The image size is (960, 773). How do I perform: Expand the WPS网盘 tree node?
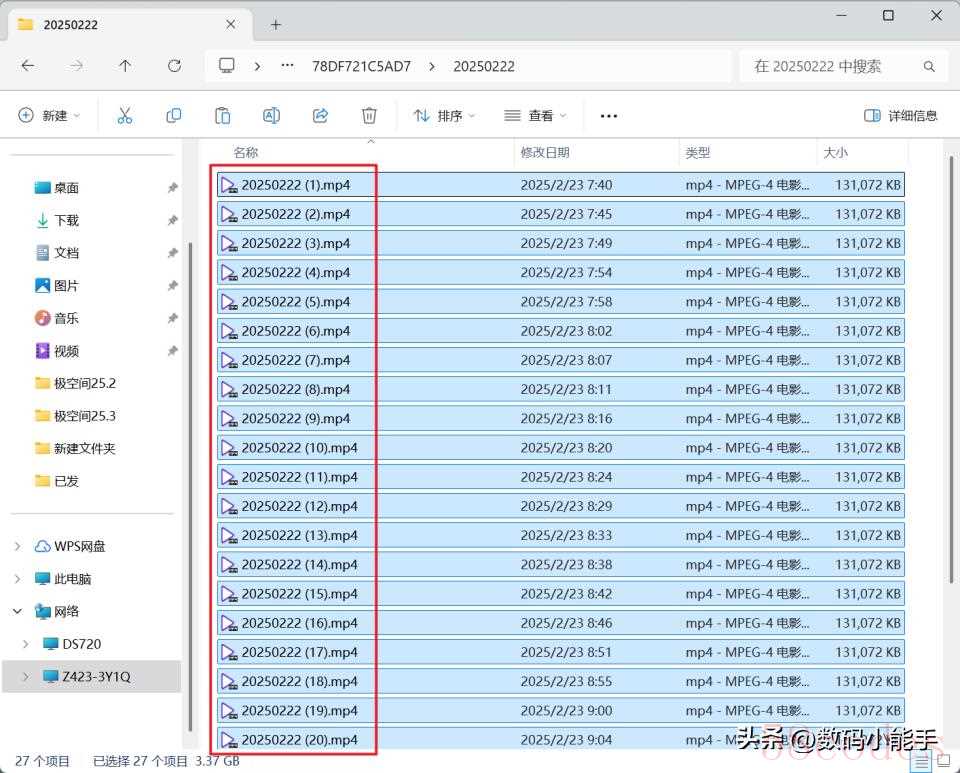click(x=17, y=546)
